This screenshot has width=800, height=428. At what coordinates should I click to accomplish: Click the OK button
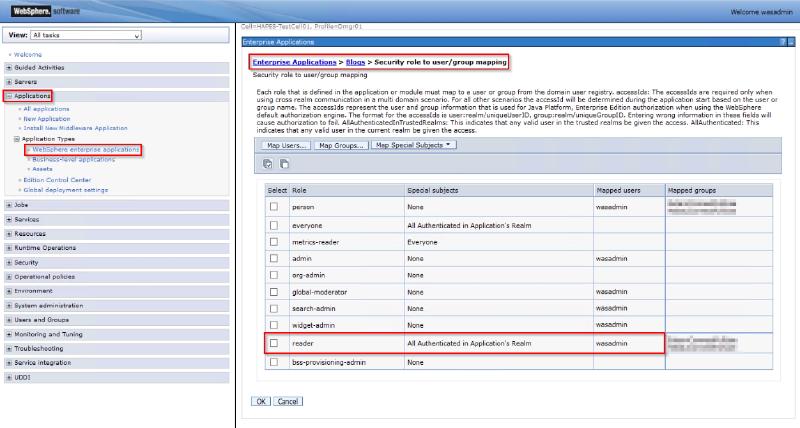coord(261,401)
